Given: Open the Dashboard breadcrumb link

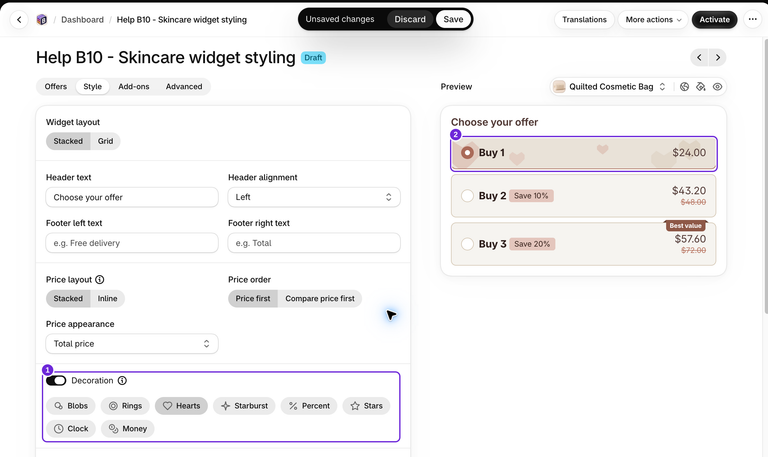Looking at the screenshot, I should click(x=82, y=20).
